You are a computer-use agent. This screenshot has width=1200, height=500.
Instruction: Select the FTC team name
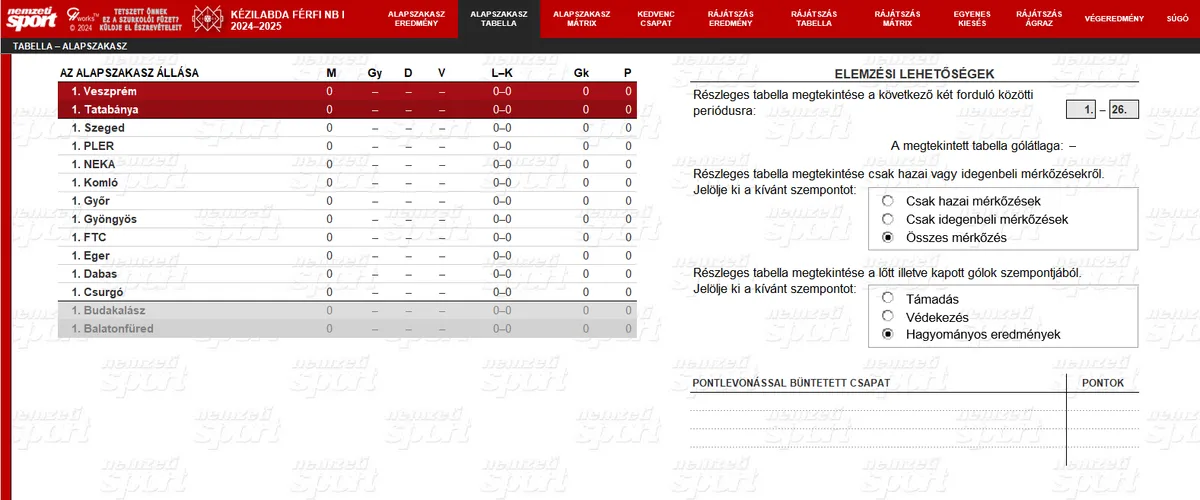95,237
